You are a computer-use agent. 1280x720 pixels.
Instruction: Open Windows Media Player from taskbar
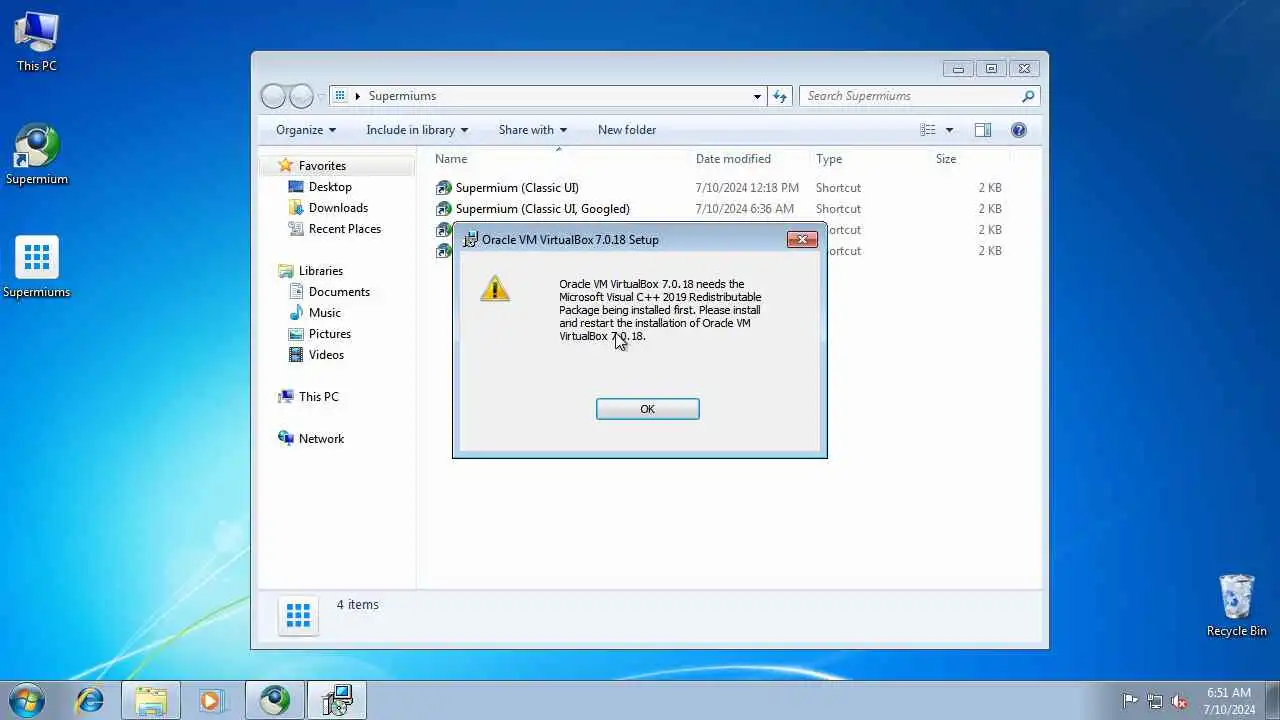pos(212,700)
